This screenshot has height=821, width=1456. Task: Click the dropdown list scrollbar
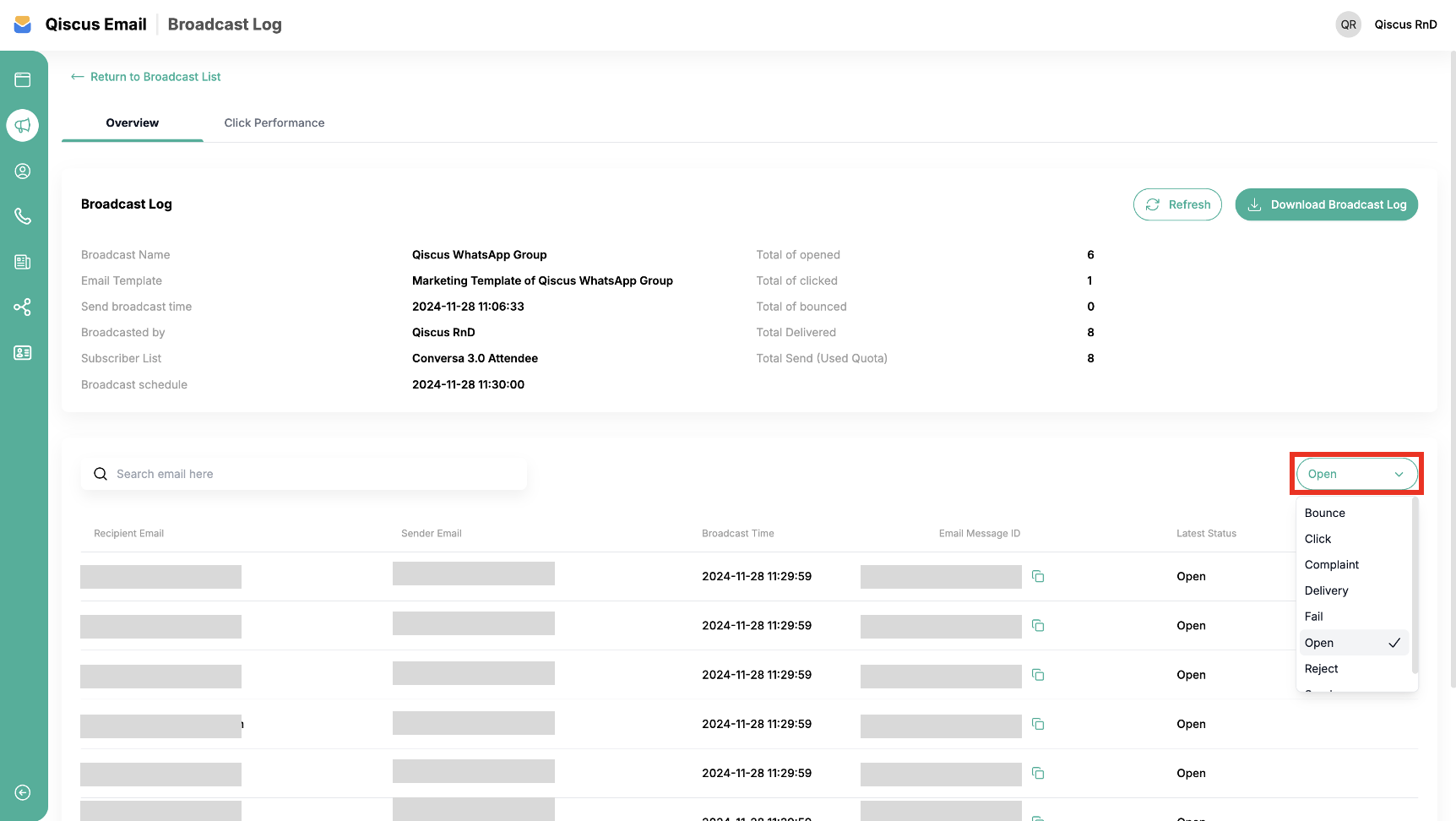click(1415, 585)
